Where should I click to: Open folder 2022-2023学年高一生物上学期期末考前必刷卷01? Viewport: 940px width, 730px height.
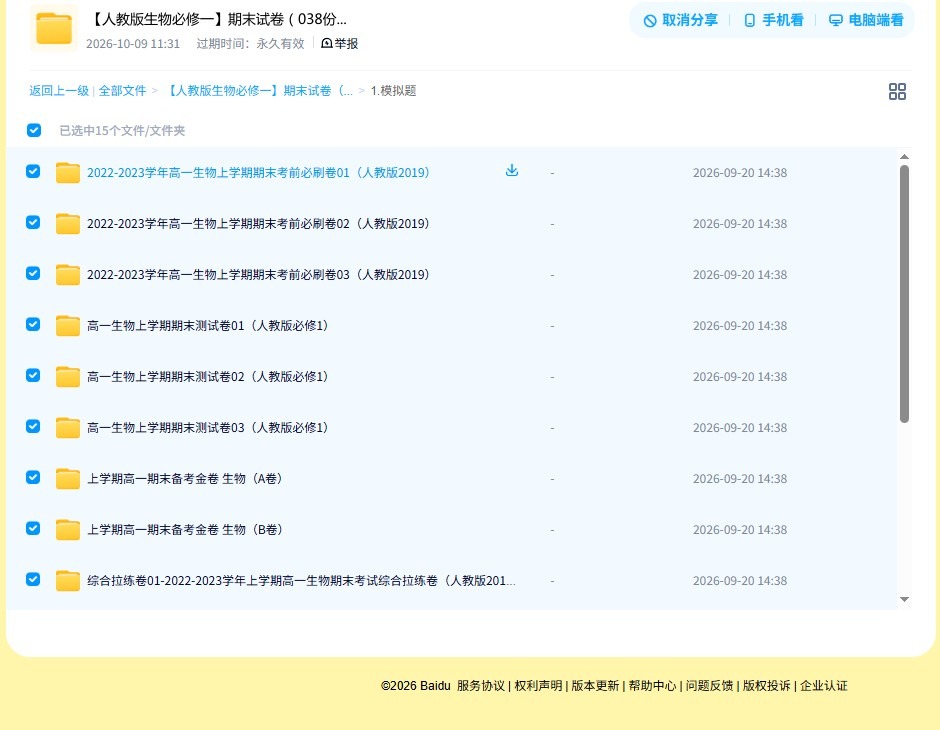click(x=258, y=173)
